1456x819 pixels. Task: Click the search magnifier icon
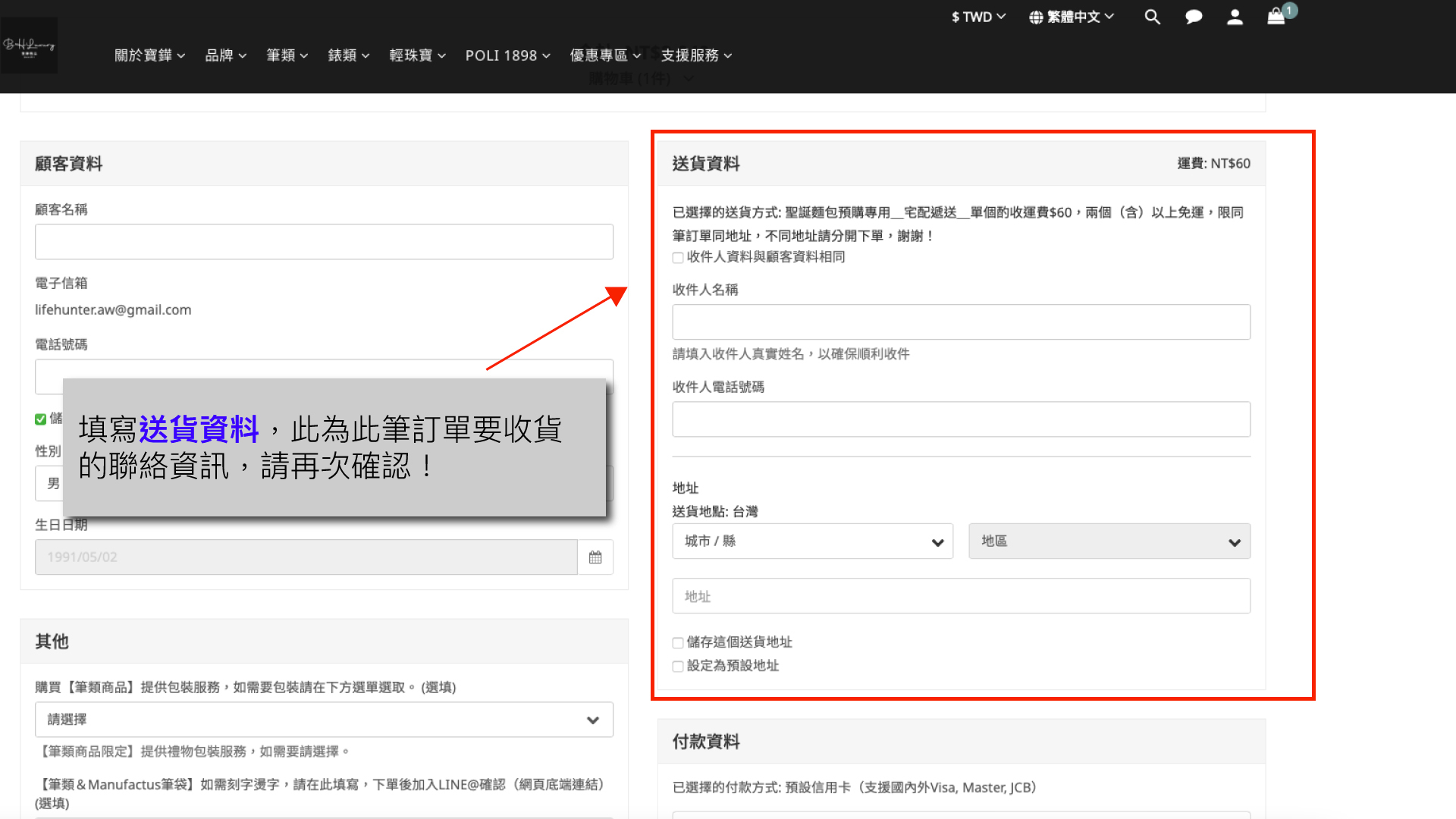pyautogui.click(x=1152, y=17)
